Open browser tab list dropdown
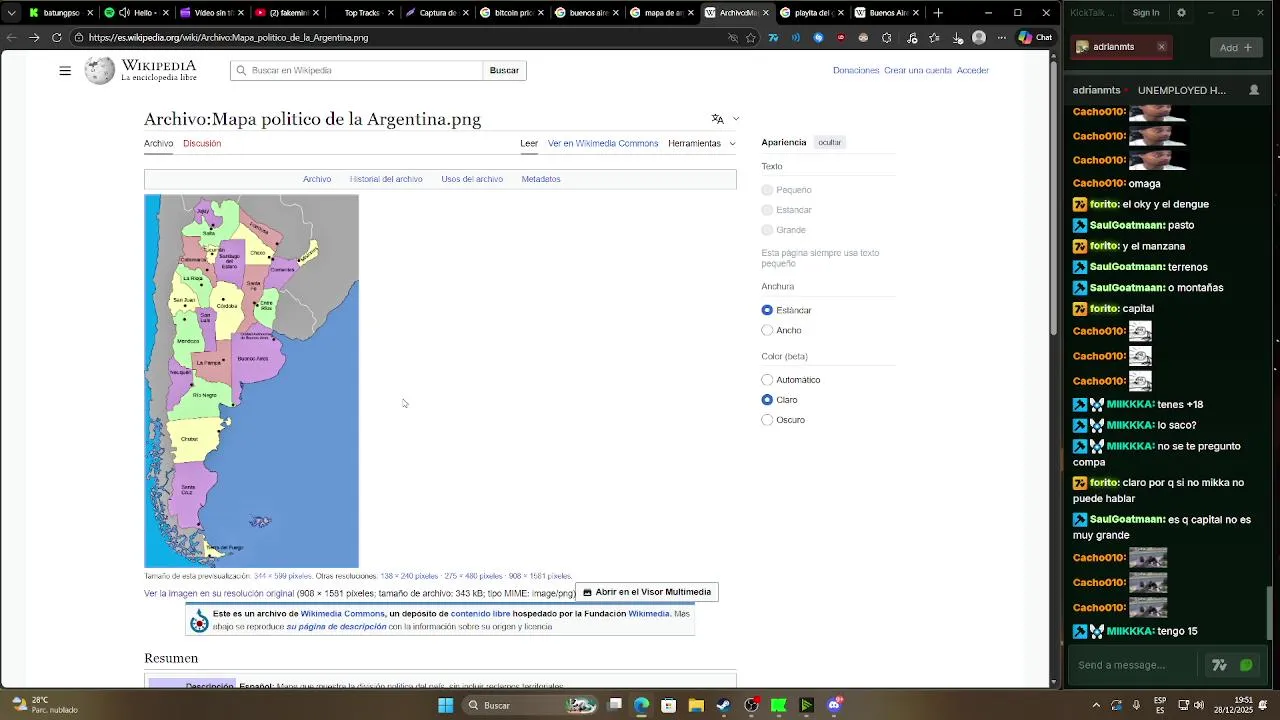The height and width of the screenshot is (720, 1280). tap(11, 13)
